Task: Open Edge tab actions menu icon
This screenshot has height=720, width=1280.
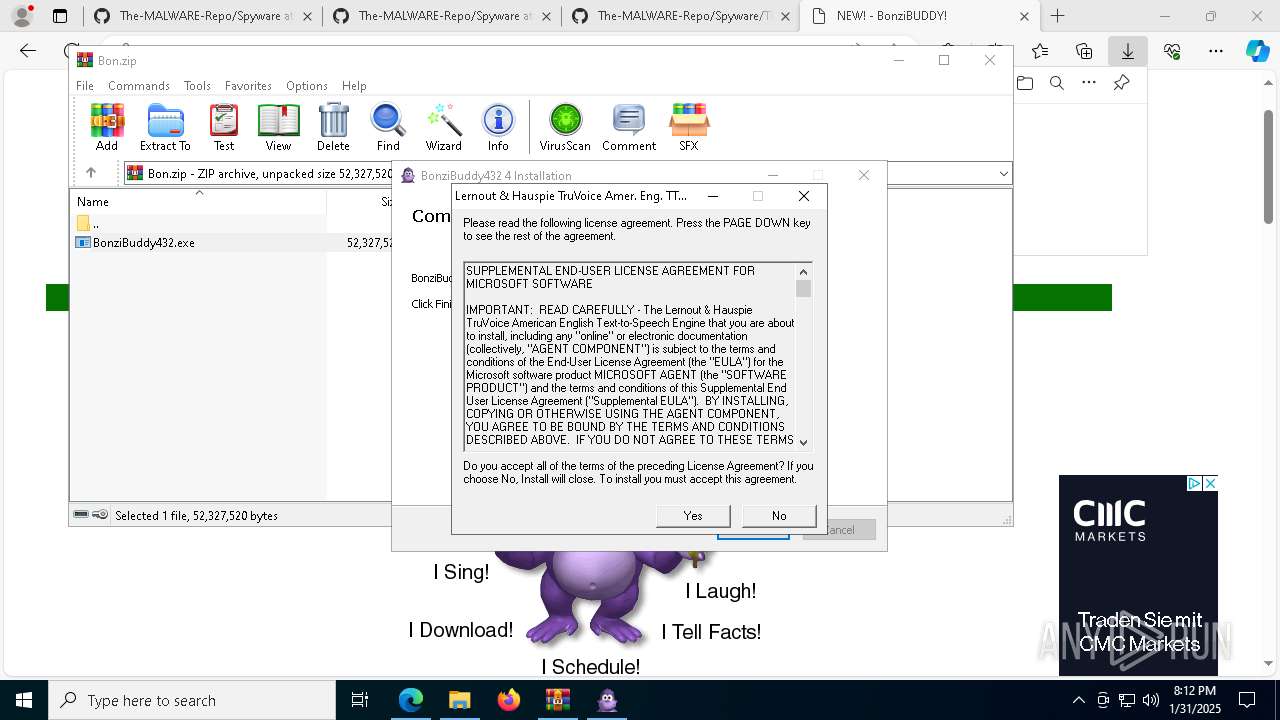Action: [60, 16]
